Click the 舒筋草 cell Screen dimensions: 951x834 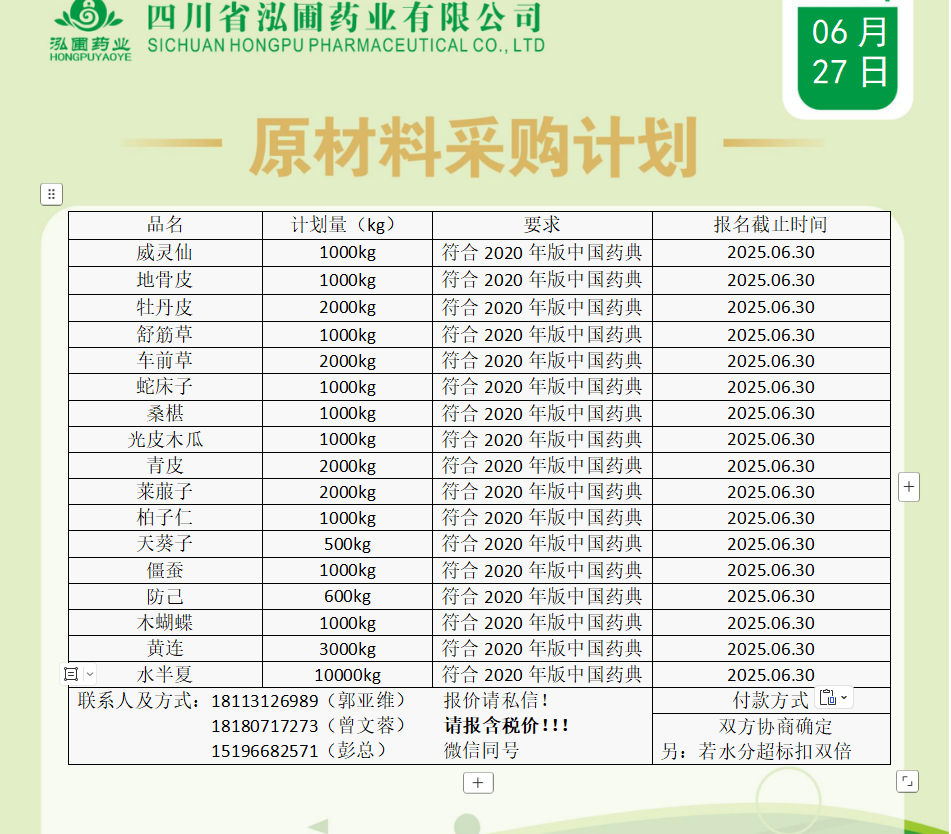coord(165,334)
